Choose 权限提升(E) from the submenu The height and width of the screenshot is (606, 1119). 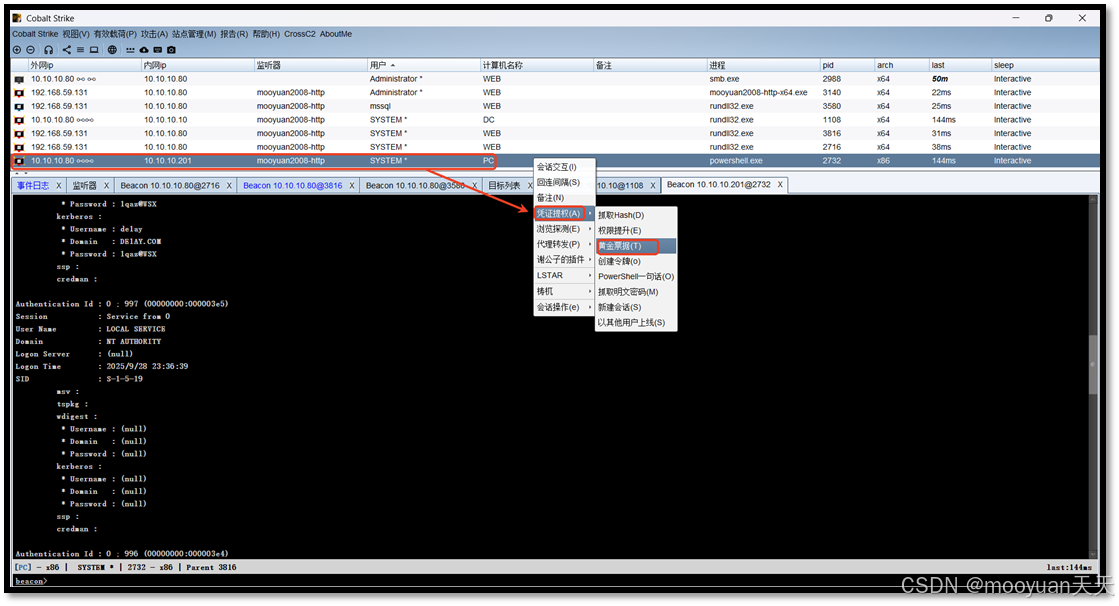tap(635, 231)
